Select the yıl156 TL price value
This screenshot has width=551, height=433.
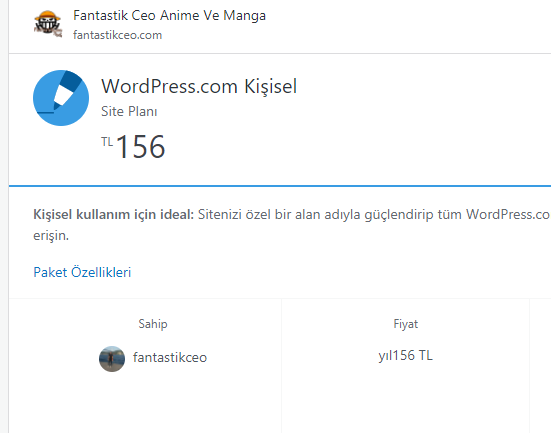click(406, 356)
